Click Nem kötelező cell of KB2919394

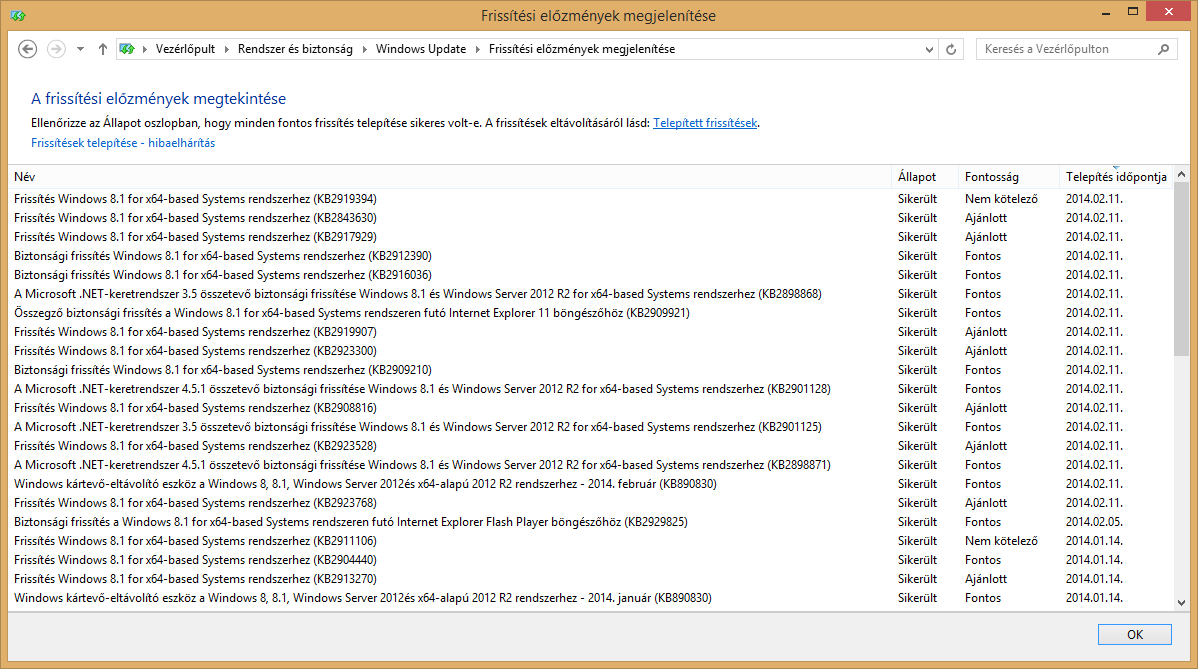[1001, 199]
